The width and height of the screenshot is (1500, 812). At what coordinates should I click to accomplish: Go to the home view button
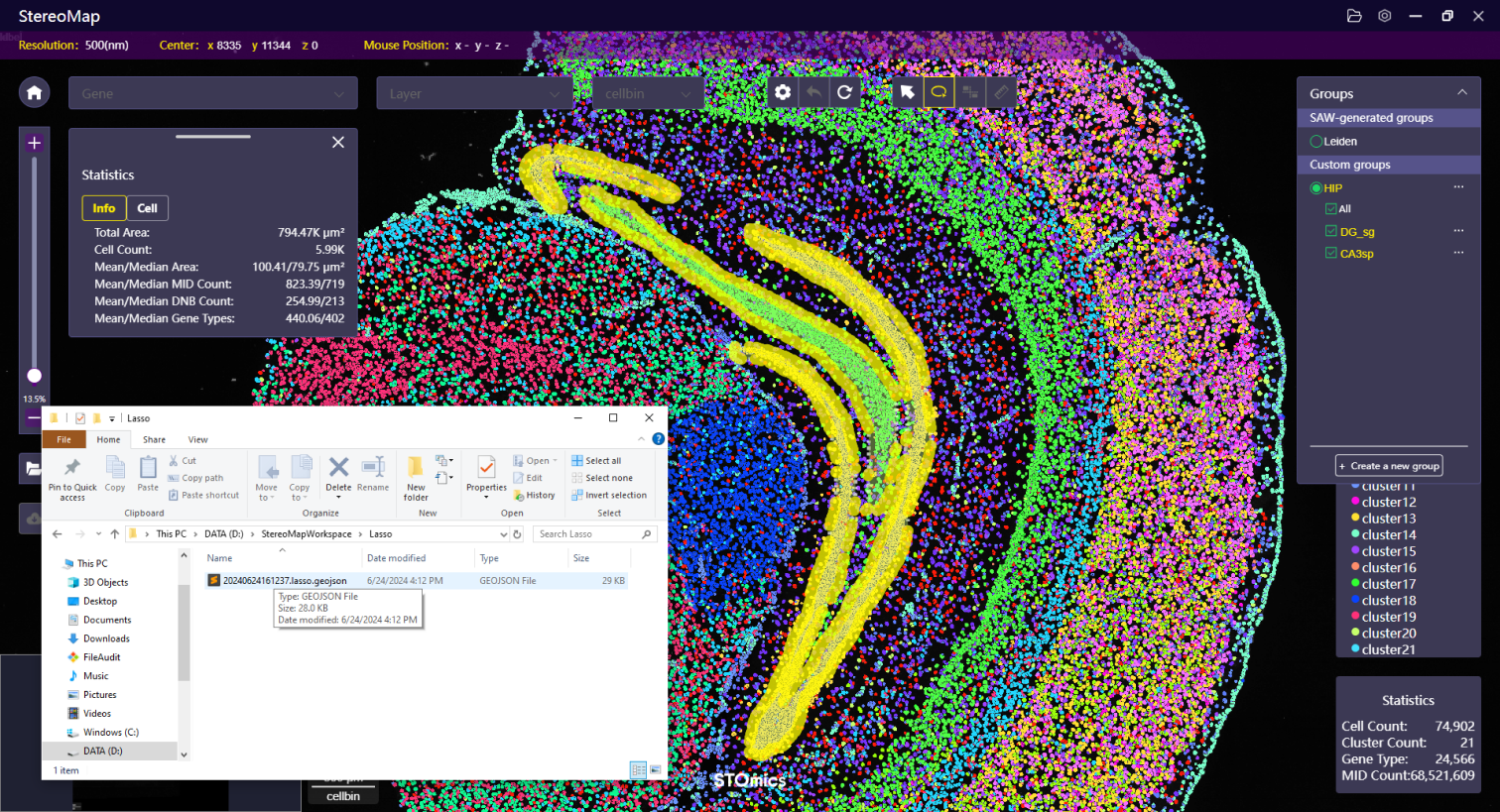34,93
